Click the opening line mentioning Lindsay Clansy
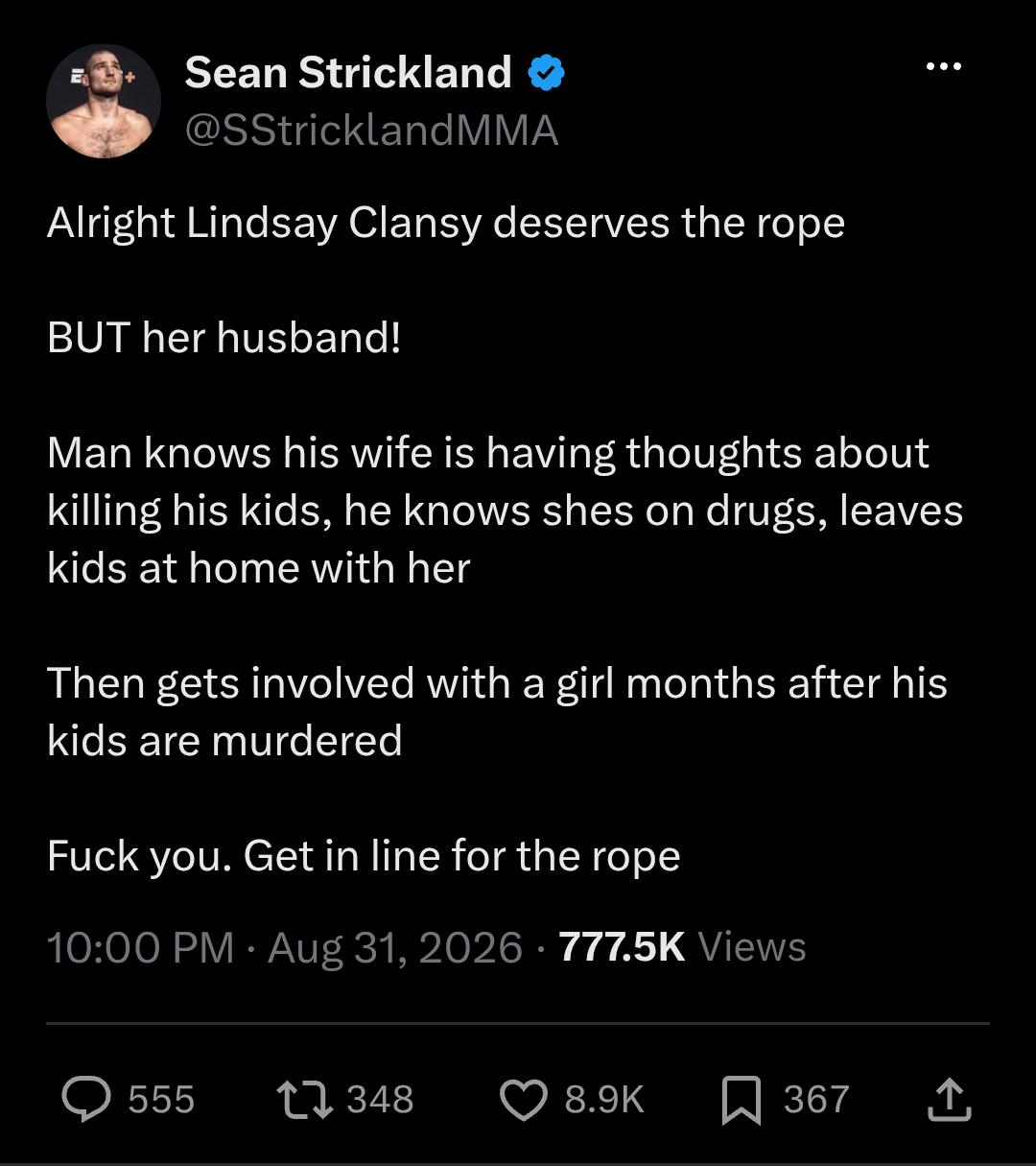 (446, 224)
